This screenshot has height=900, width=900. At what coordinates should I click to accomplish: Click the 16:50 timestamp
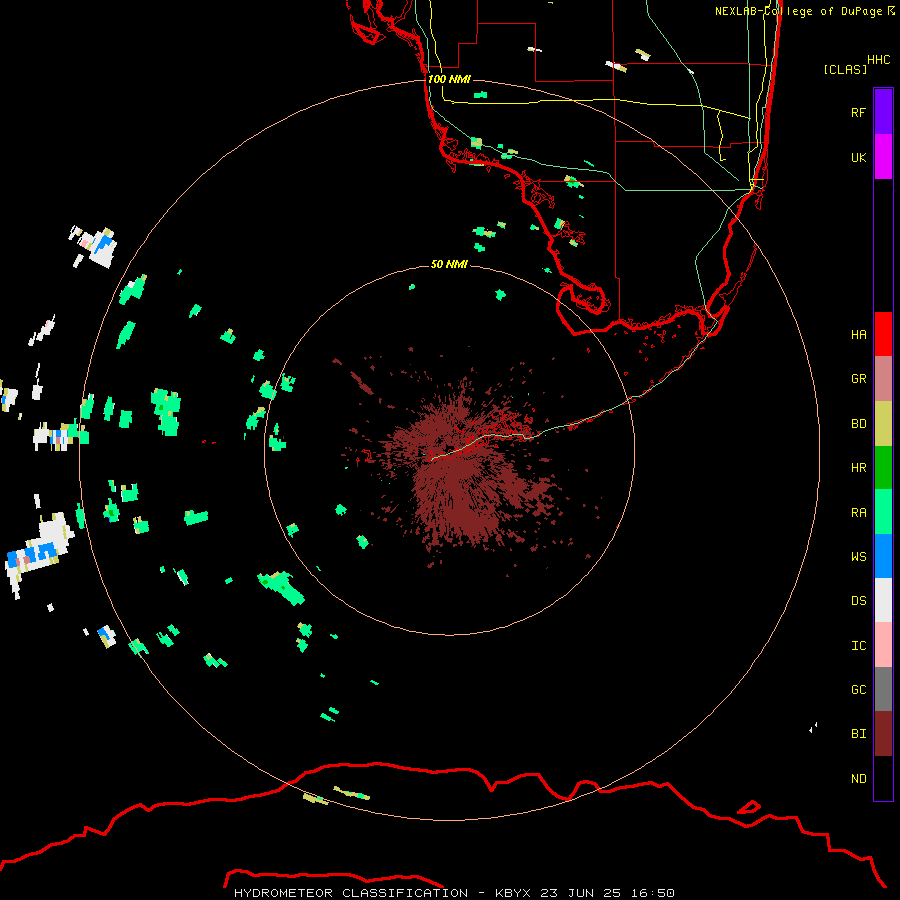[x=652, y=893]
